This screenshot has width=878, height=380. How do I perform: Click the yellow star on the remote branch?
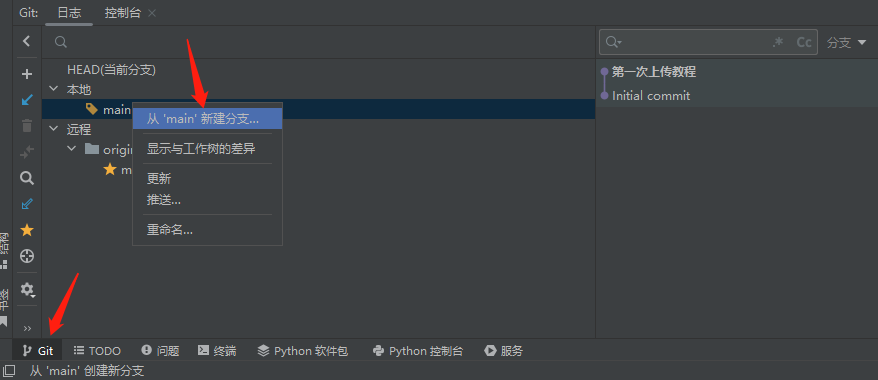(x=110, y=169)
